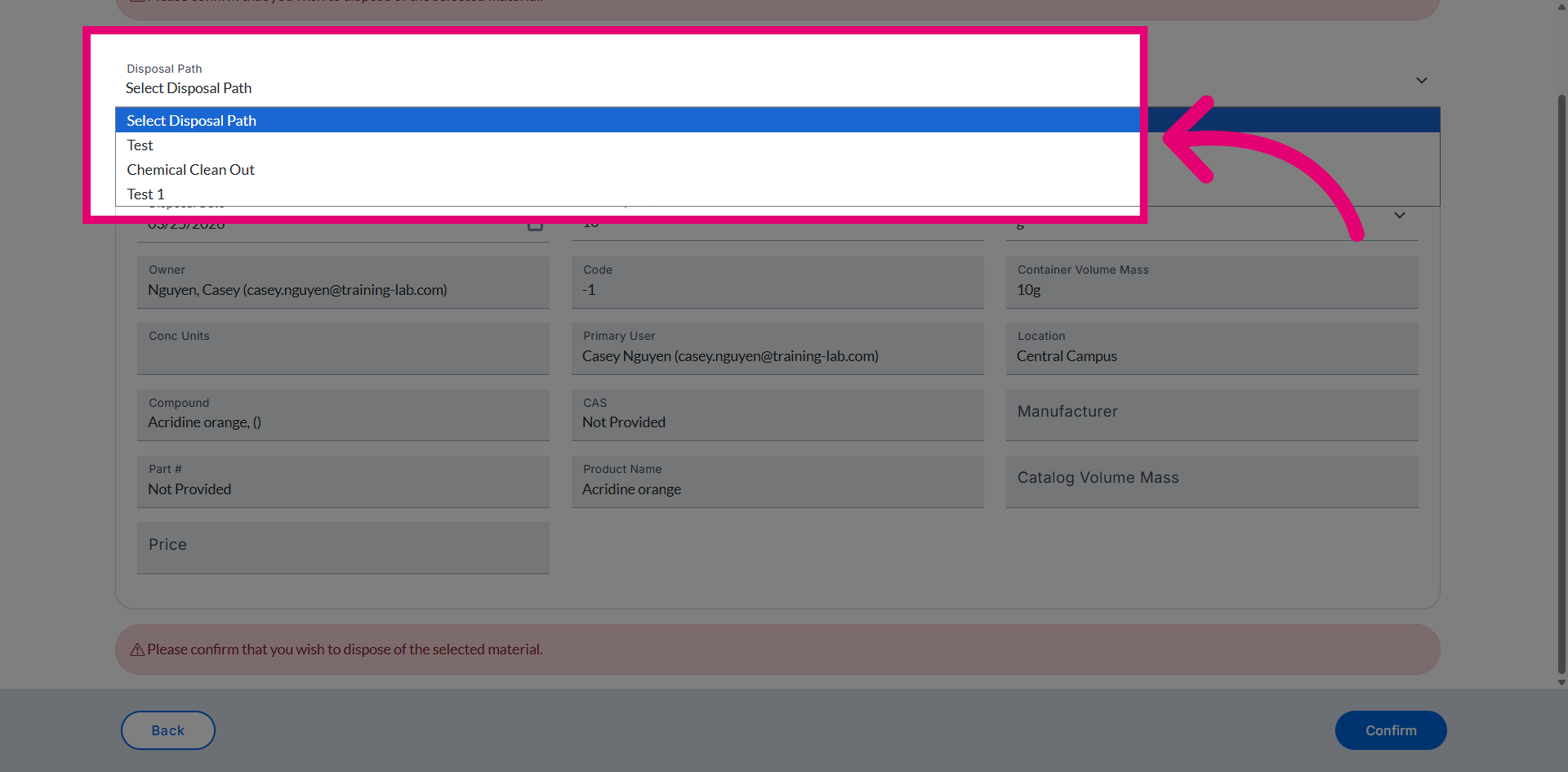This screenshot has width=1568, height=772.
Task: Click the Back button
Action: tap(168, 730)
